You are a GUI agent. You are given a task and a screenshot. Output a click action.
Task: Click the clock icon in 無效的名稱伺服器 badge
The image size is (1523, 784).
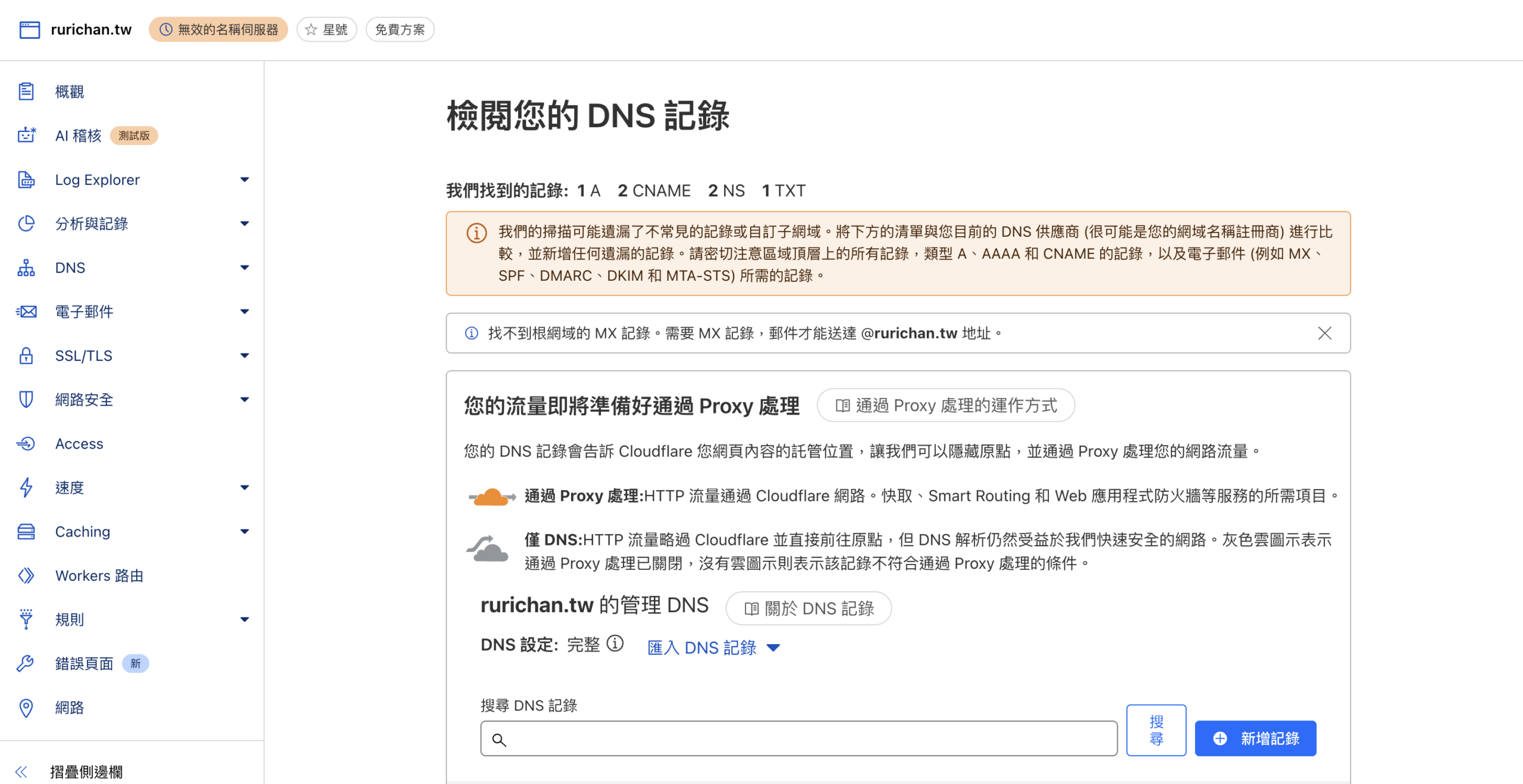coord(166,30)
